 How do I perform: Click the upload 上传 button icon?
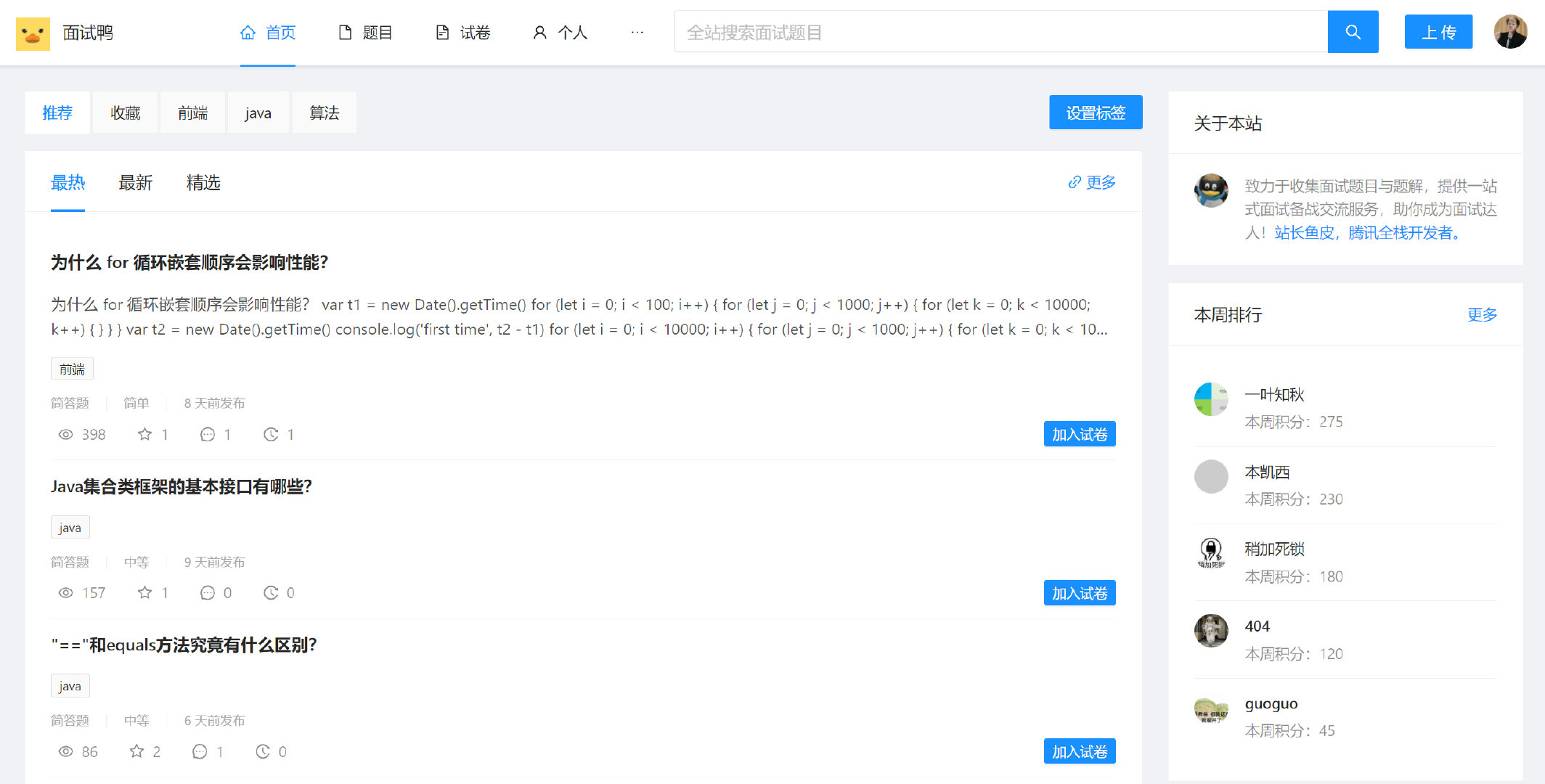pos(1435,33)
